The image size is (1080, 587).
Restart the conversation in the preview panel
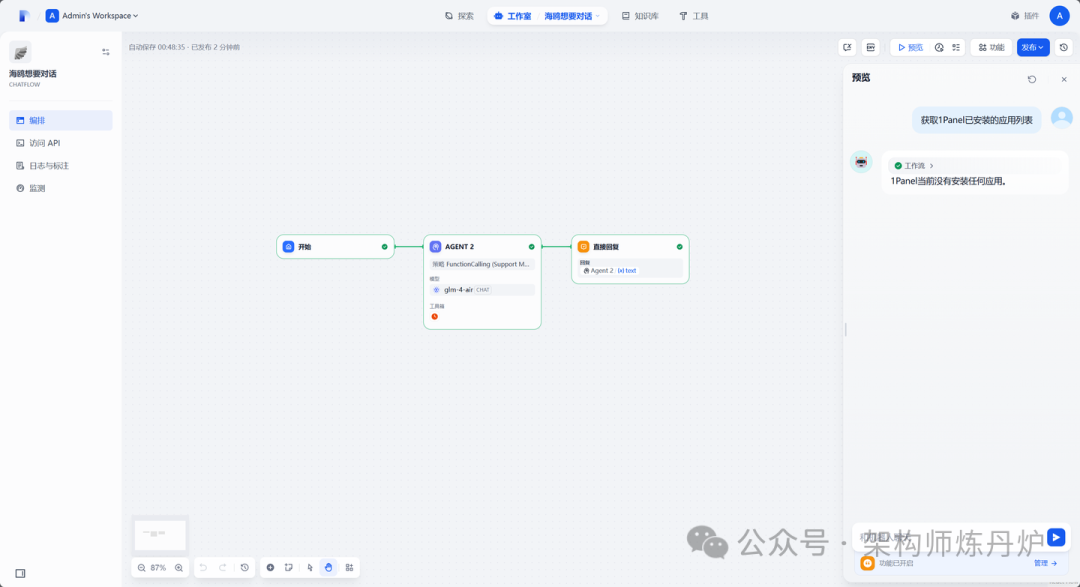coord(1033,78)
